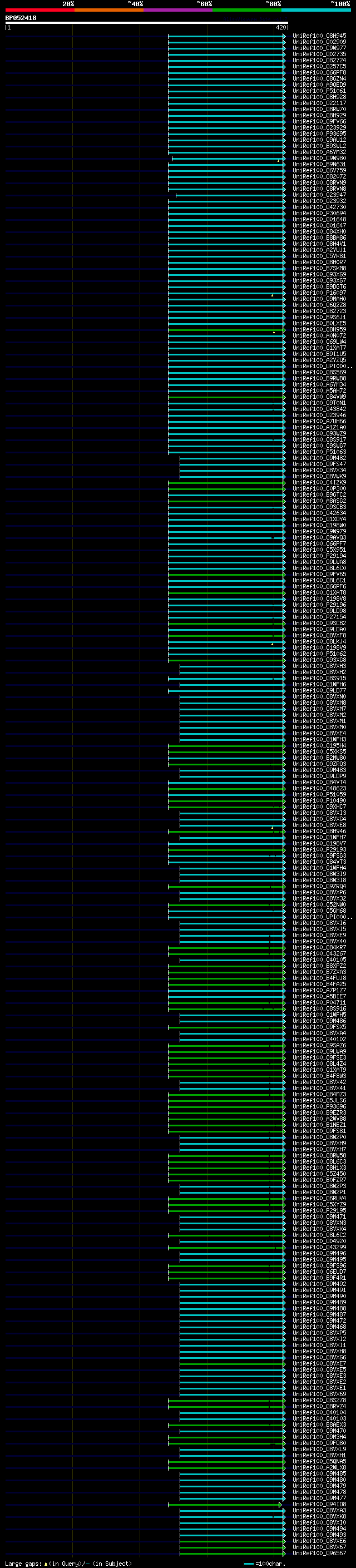Open hit UniRef100_Q8H945

319,36
